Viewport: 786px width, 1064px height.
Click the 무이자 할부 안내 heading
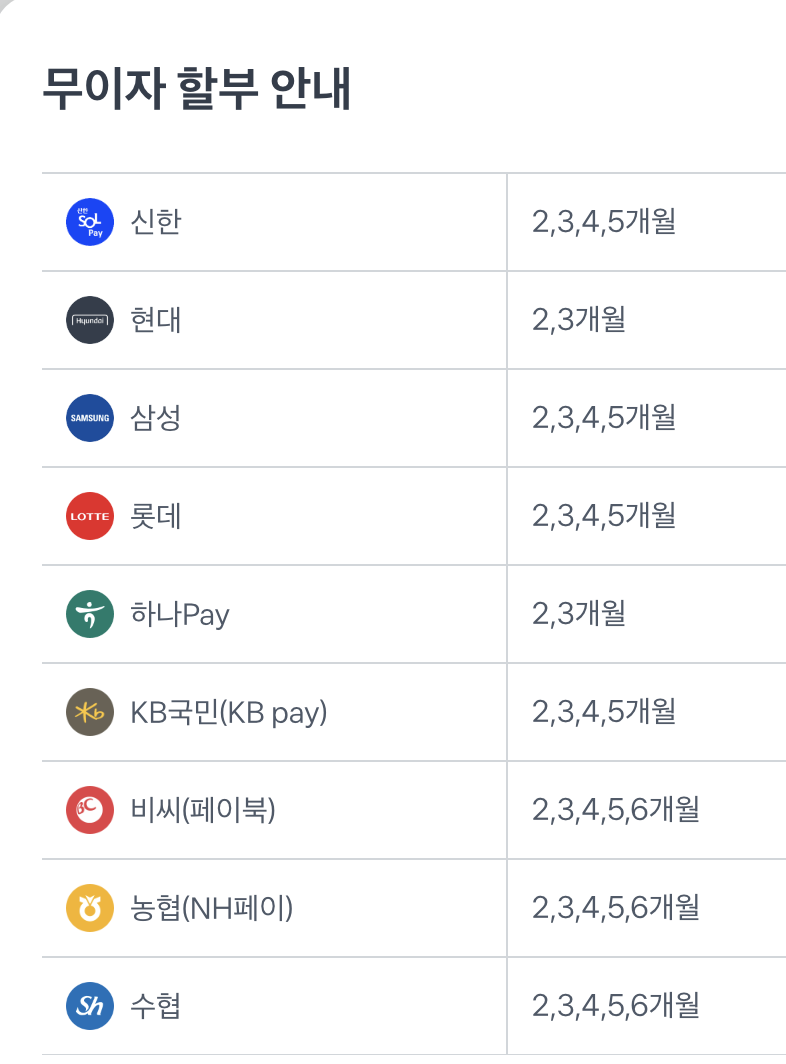point(197,89)
